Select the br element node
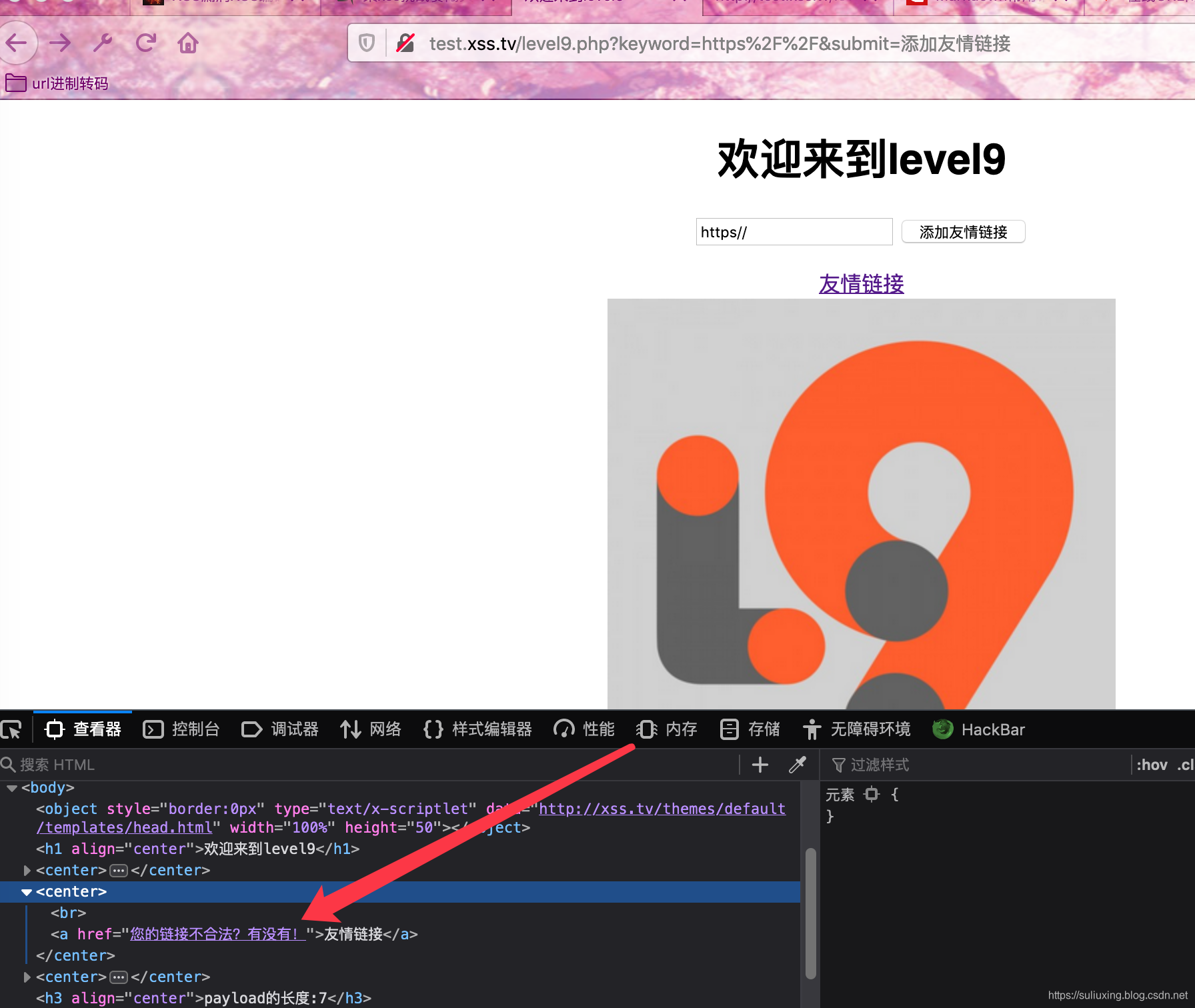The image size is (1195, 1008). pyautogui.click(x=68, y=913)
